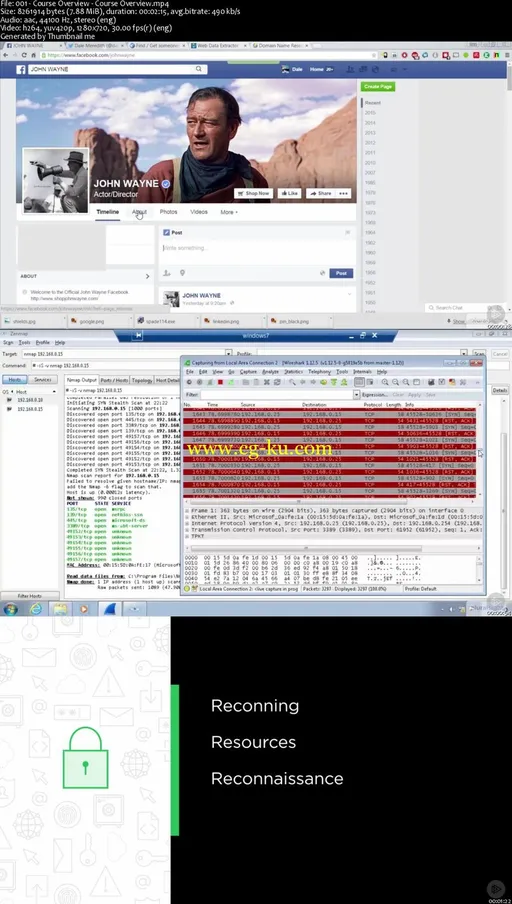This screenshot has width=512, height=904.
Task: Click the red stop capture icon in Wireshark
Action: [220, 382]
